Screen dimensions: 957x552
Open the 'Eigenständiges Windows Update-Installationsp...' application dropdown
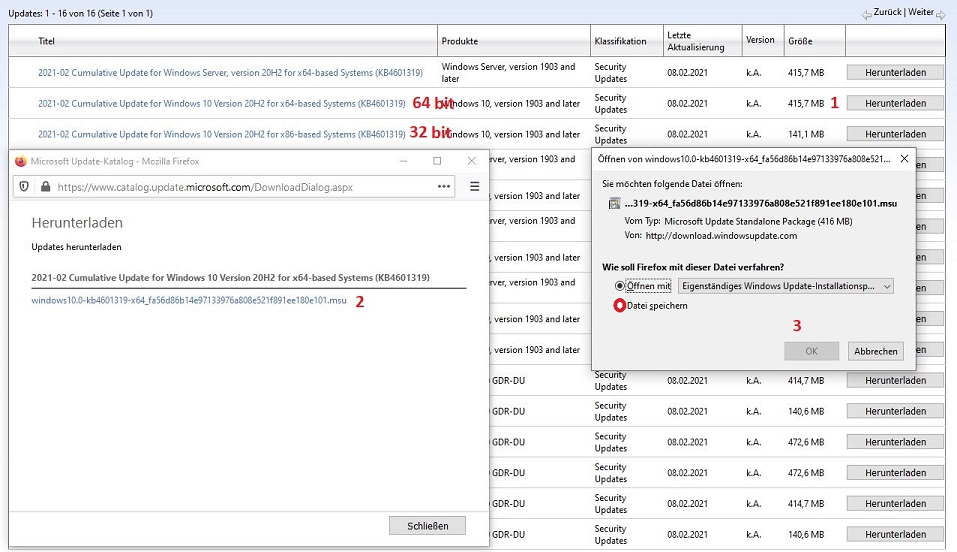coord(785,286)
